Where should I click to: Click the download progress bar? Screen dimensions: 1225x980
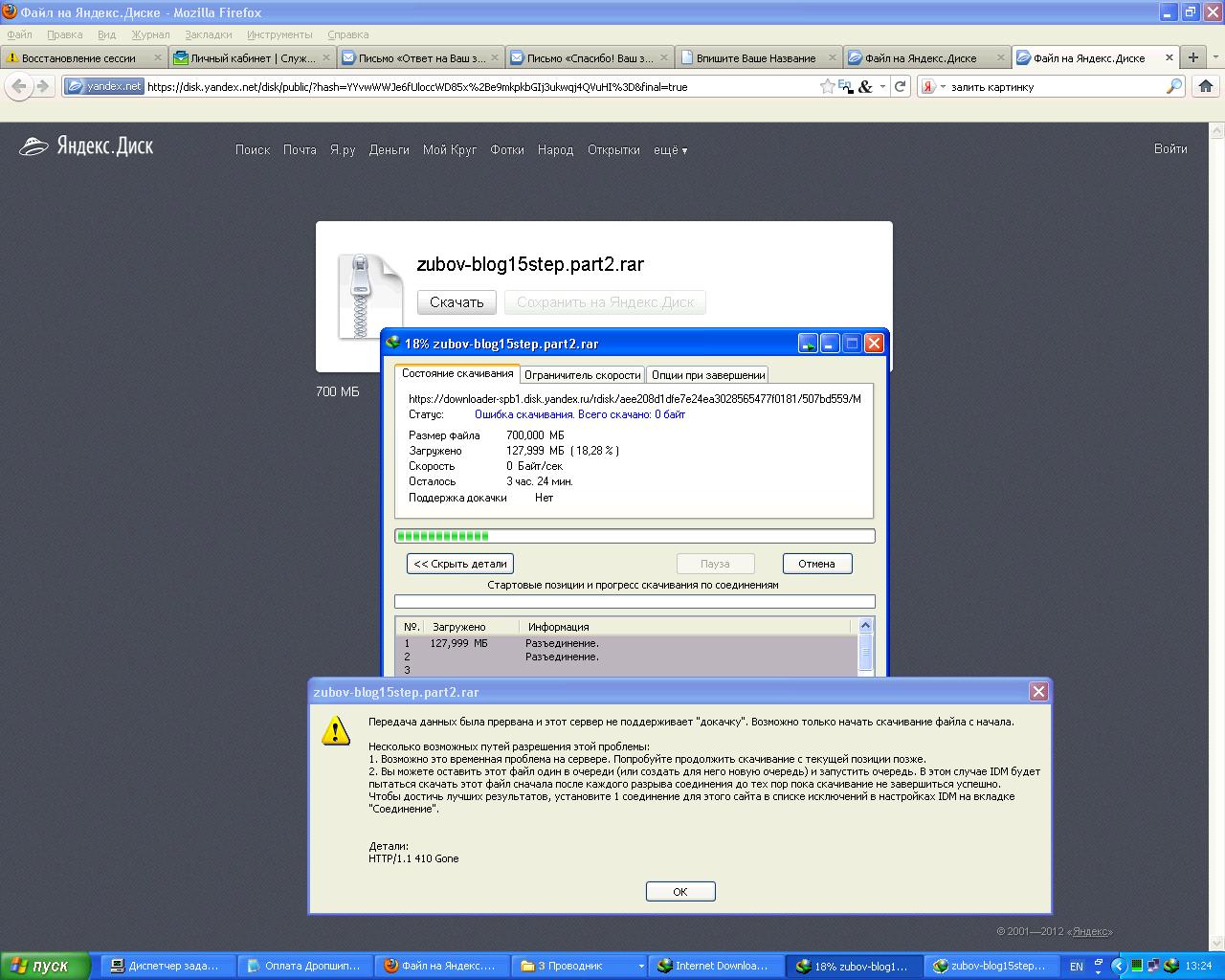point(635,536)
